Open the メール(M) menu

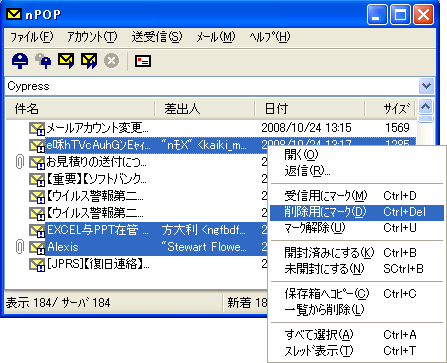coord(216,37)
